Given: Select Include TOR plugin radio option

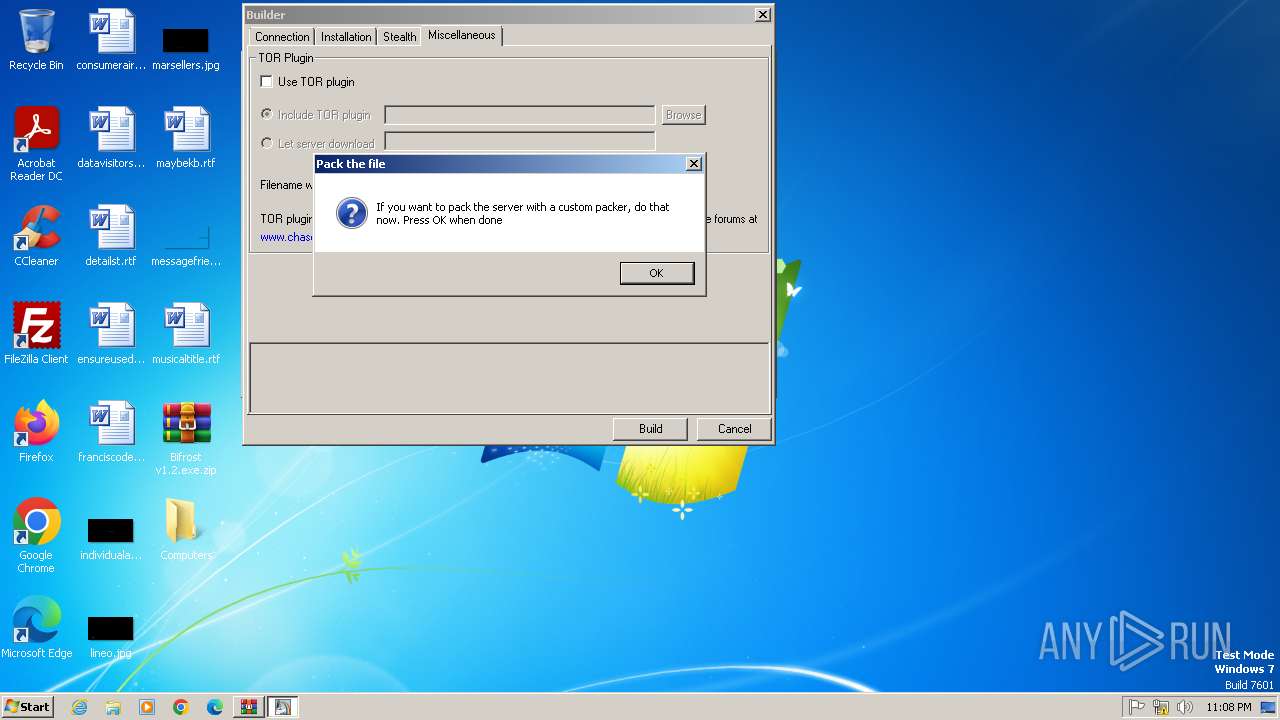Looking at the screenshot, I should (266, 115).
